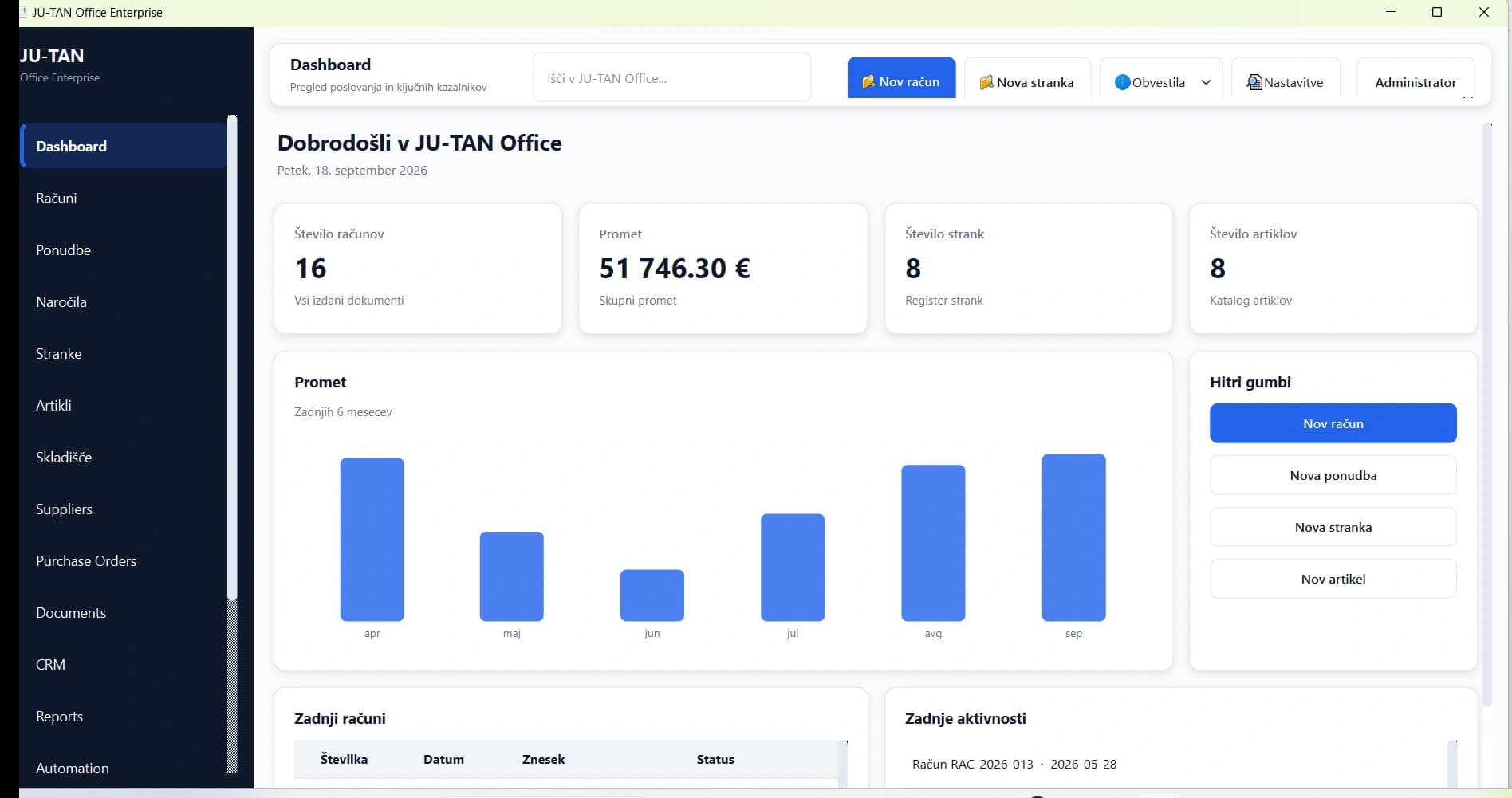The image size is (1512, 798).
Task: Click Nov račun in the Hitri gumbi panel
Action: click(1333, 423)
